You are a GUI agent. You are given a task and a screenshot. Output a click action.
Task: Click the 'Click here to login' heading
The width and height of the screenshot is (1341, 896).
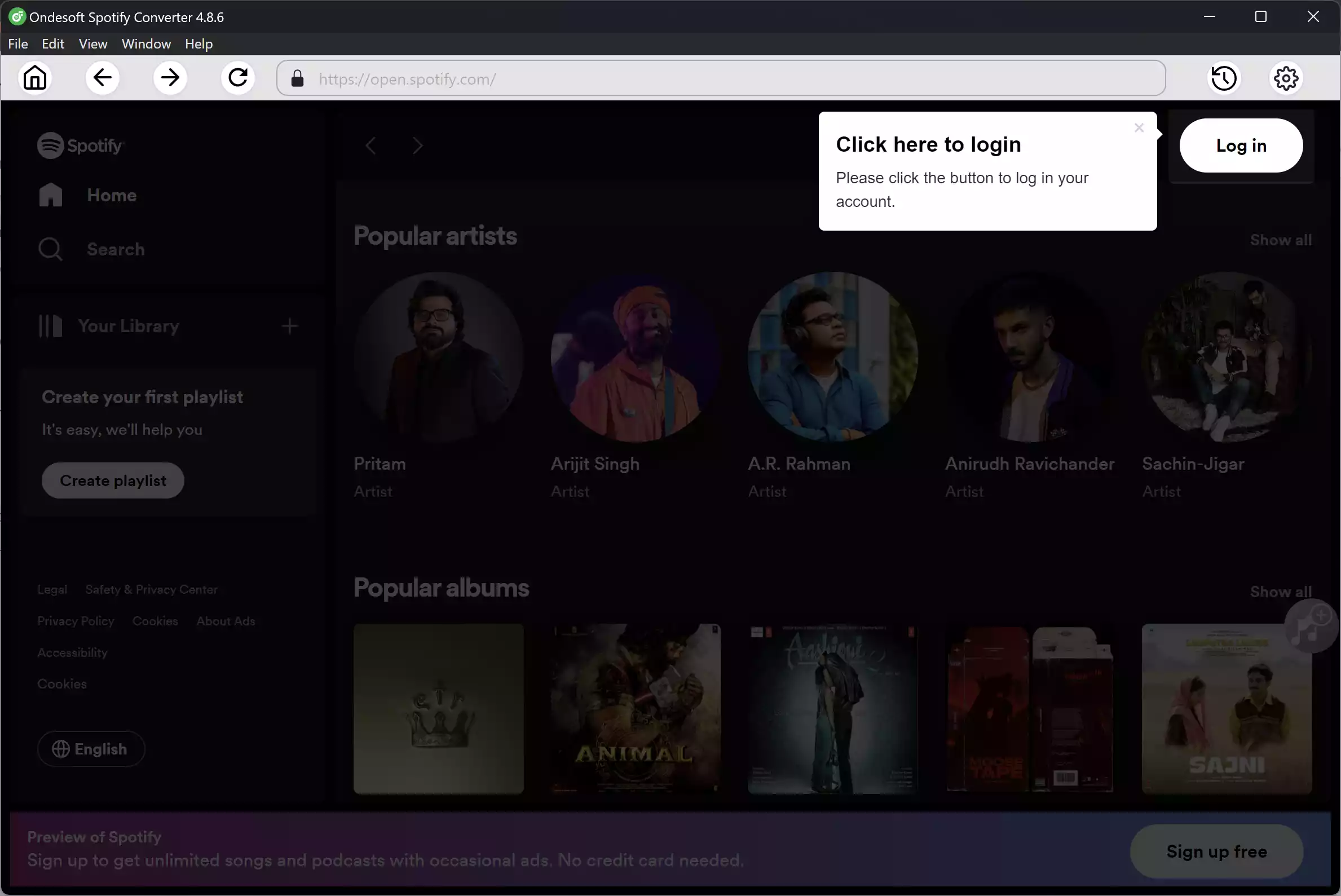pos(928,144)
